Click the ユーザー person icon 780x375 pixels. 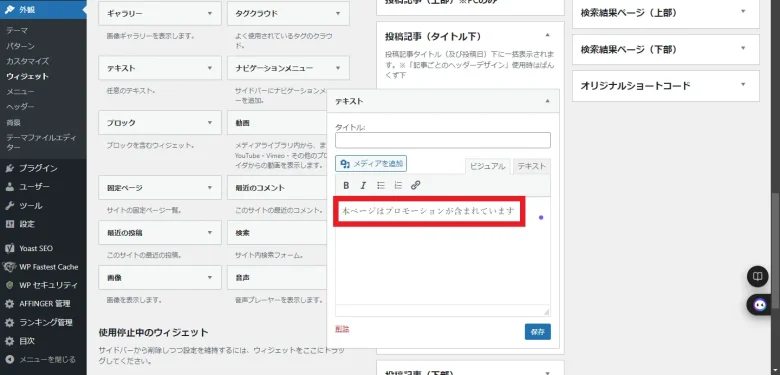click(9, 187)
